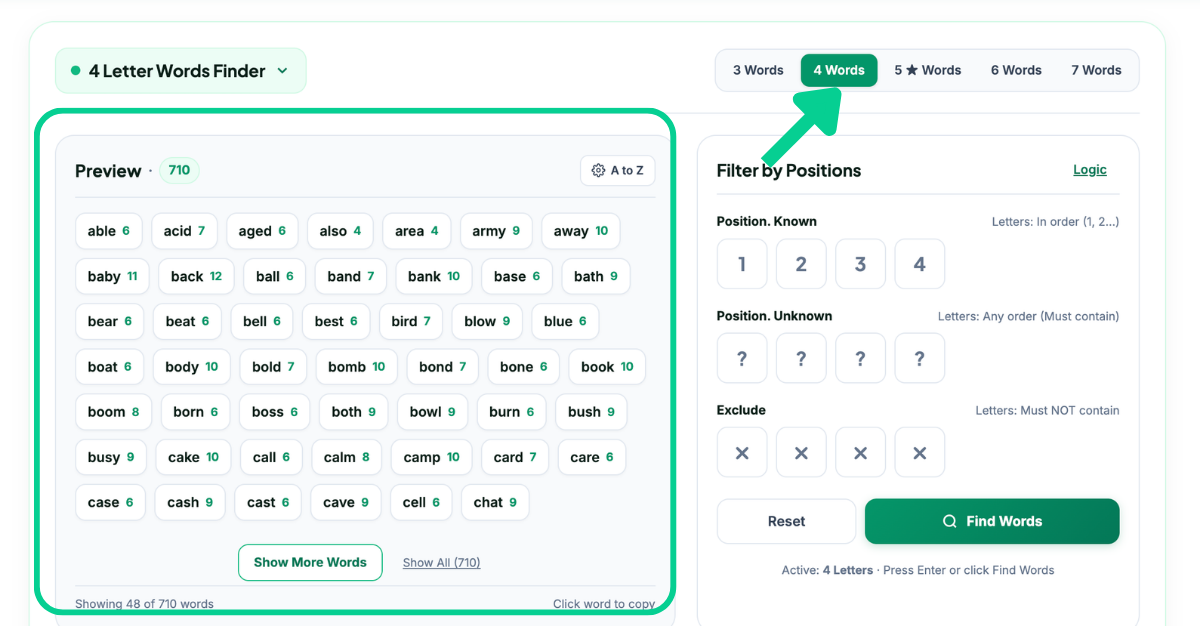Copy the word "calm"
The image size is (1200, 628).
pyautogui.click(x=347, y=457)
